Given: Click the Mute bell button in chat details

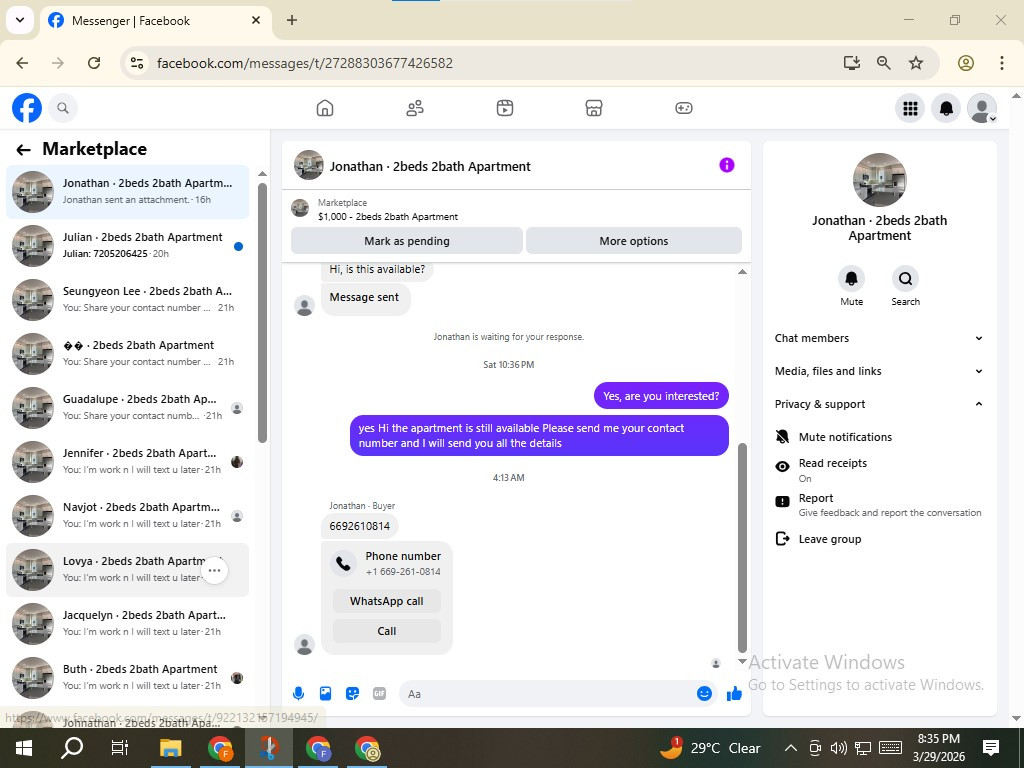Looking at the screenshot, I should tap(852, 279).
